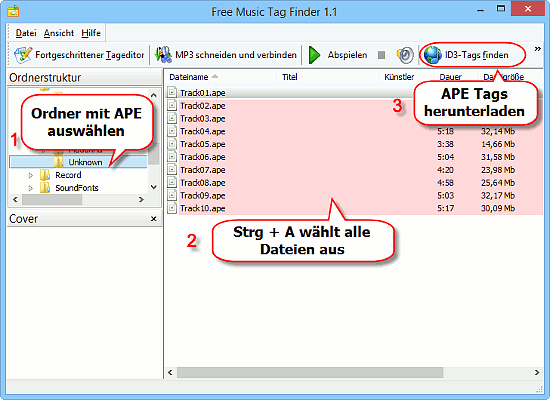
Task: Open MP3 schneiden und verbinden tool
Action: (226, 55)
